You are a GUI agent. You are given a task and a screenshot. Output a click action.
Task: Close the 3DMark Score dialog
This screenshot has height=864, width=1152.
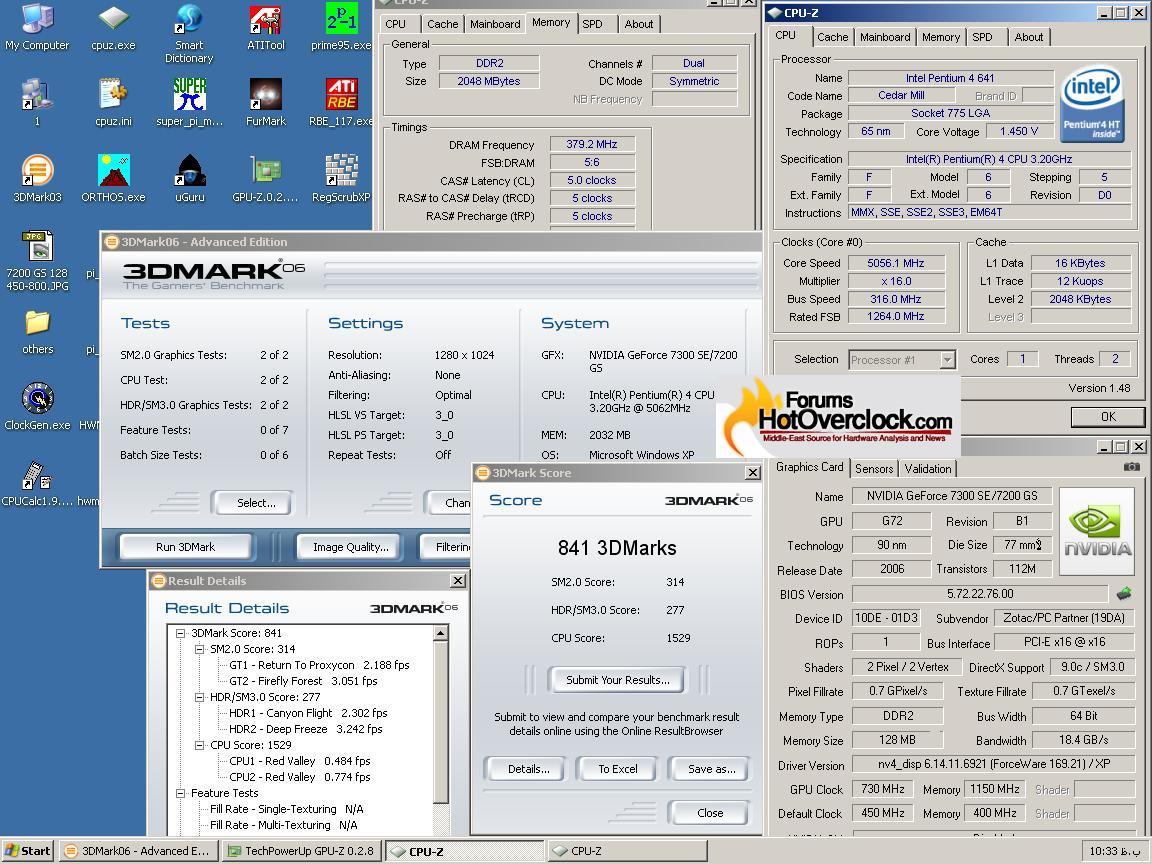pyautogui.click(x=710, y=813)
